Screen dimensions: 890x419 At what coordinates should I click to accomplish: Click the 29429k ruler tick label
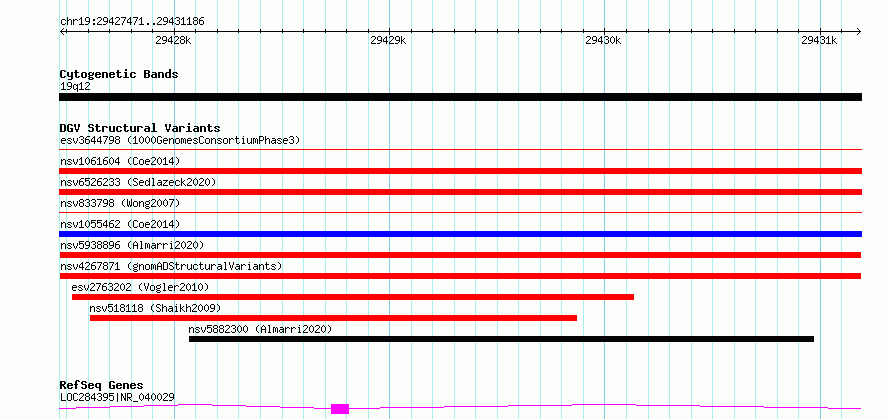388,40
